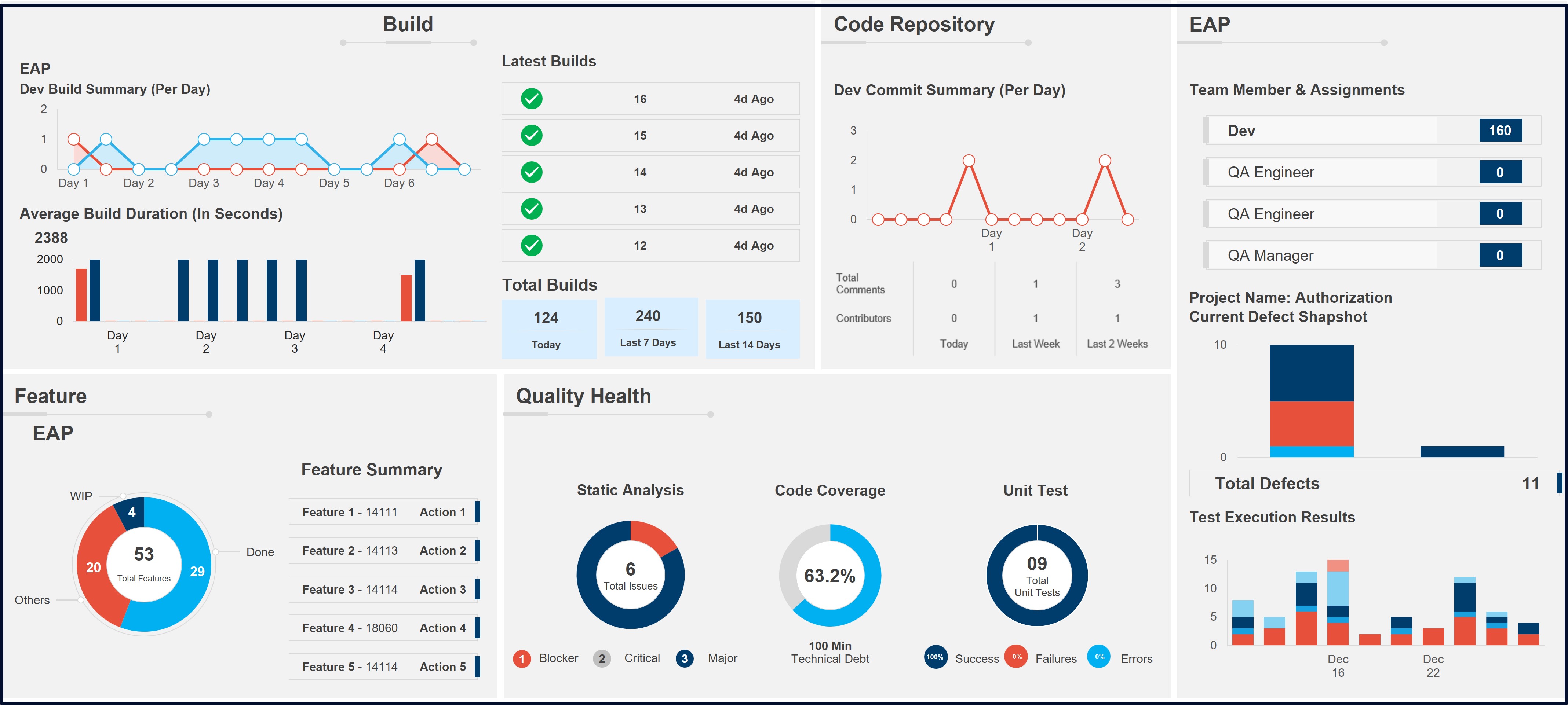1568x705 pixels.
Task: Click the green checkmark for build 12
Action: [x=531, y=245]
